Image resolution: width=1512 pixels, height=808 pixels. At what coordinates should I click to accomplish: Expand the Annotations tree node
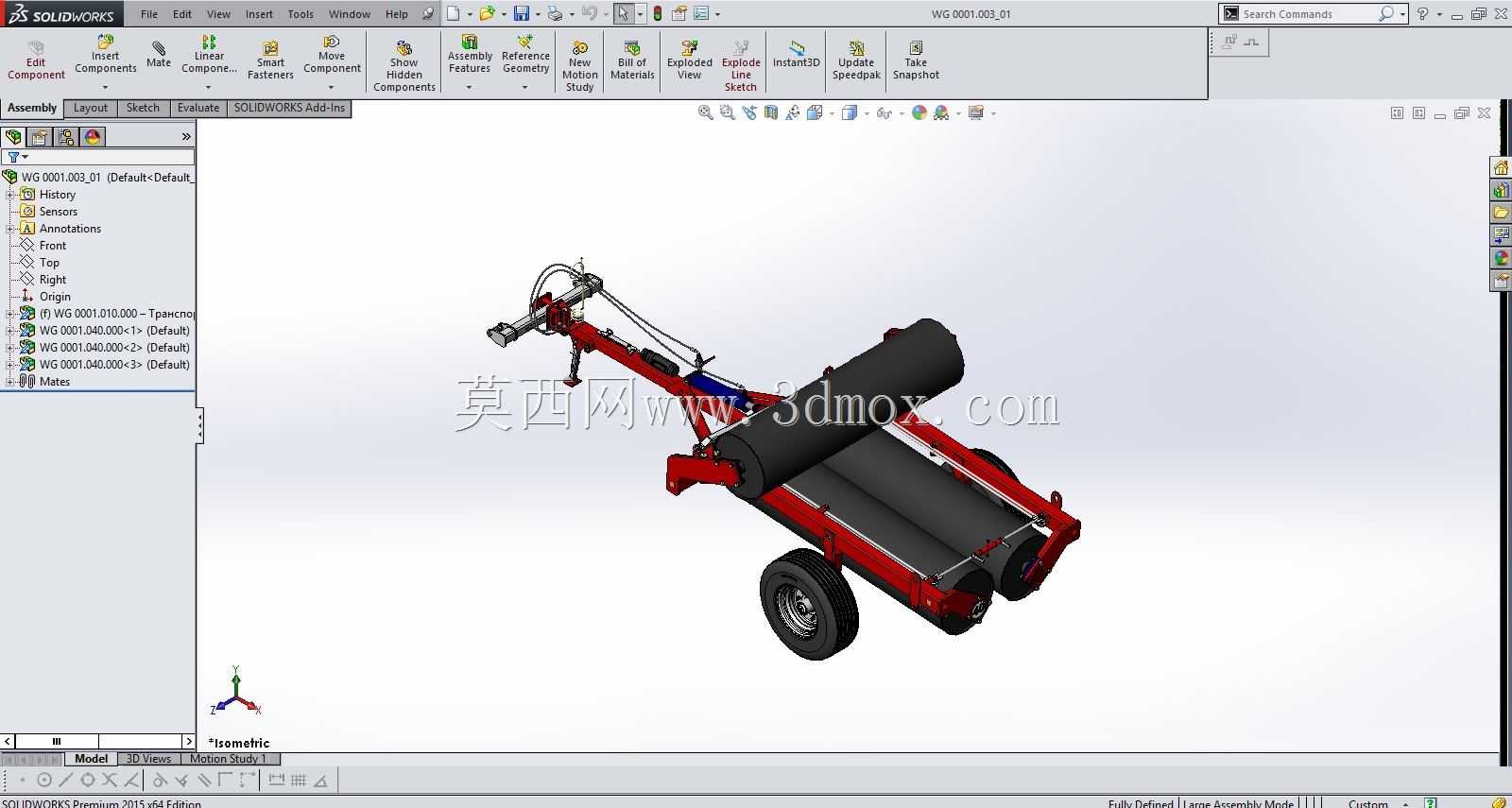[x=10, y=229]
